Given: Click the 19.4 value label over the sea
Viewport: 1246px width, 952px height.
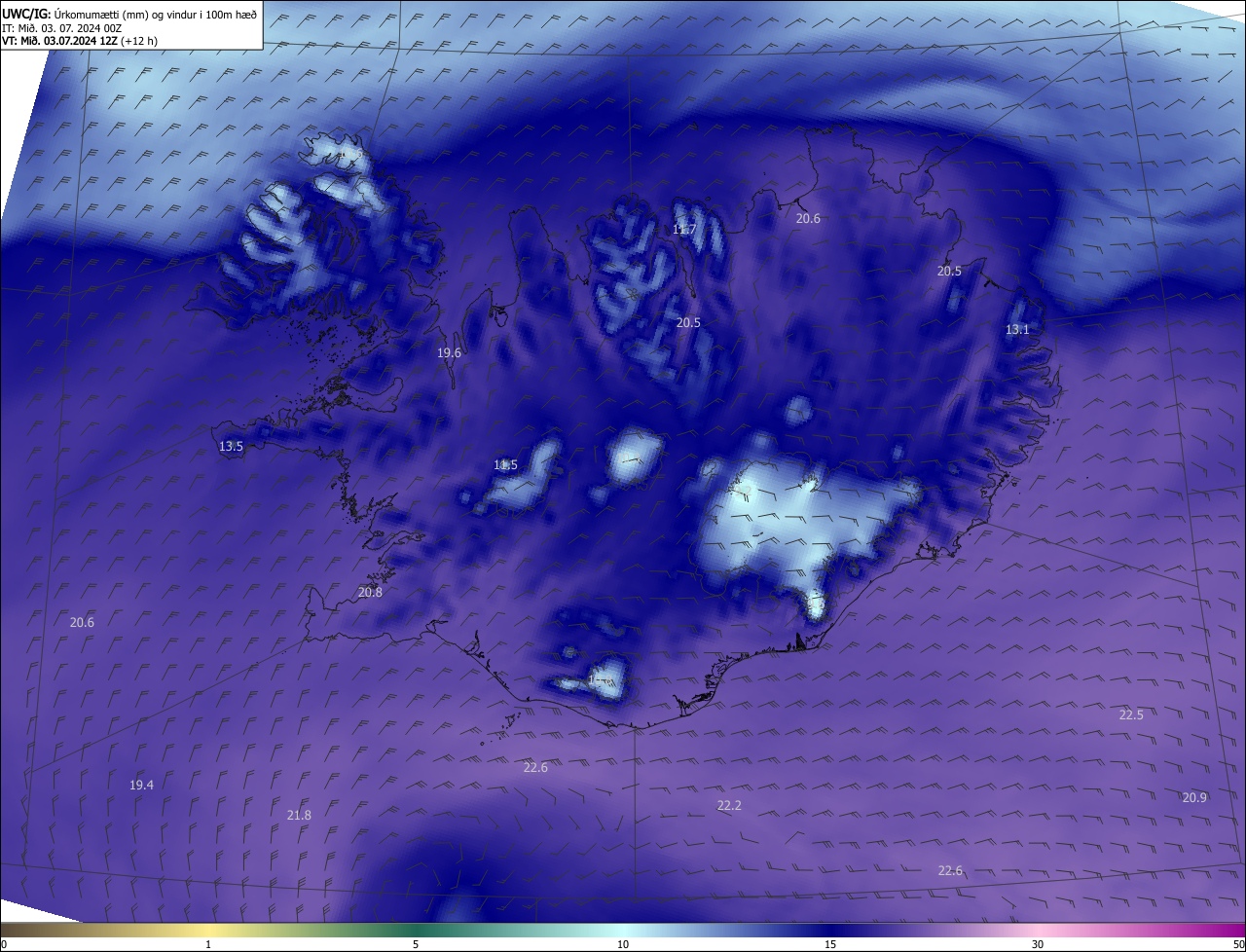Looking at the screenshot, I should point(141,786).
